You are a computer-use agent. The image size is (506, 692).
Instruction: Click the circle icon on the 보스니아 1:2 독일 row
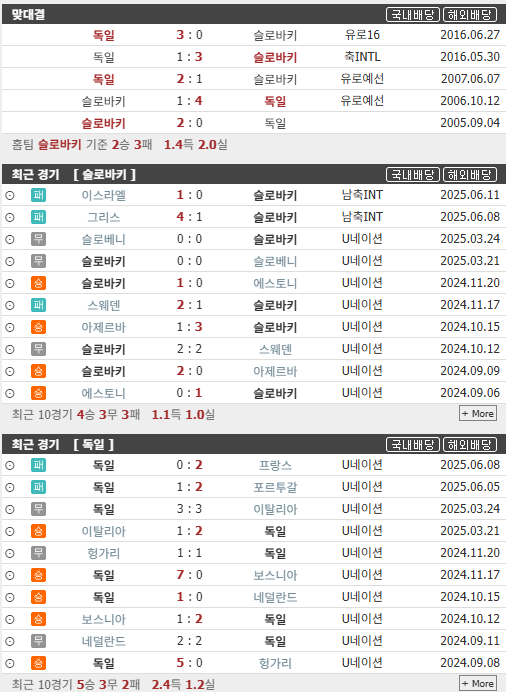[x=10, y=619]
